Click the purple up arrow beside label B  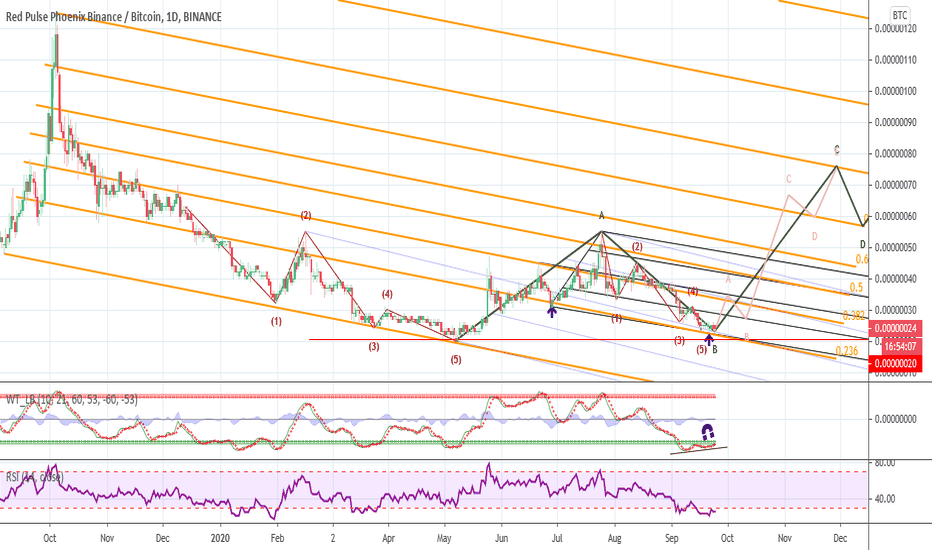(x=709, y=340)
